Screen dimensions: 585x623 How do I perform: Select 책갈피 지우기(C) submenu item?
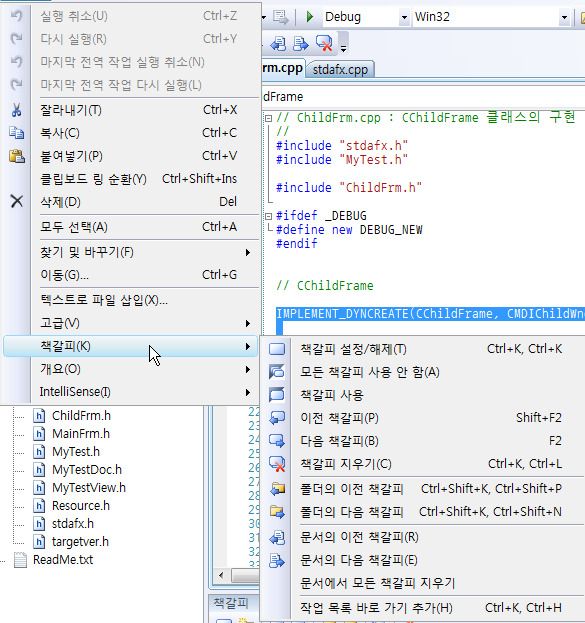(x=423, y=464)
